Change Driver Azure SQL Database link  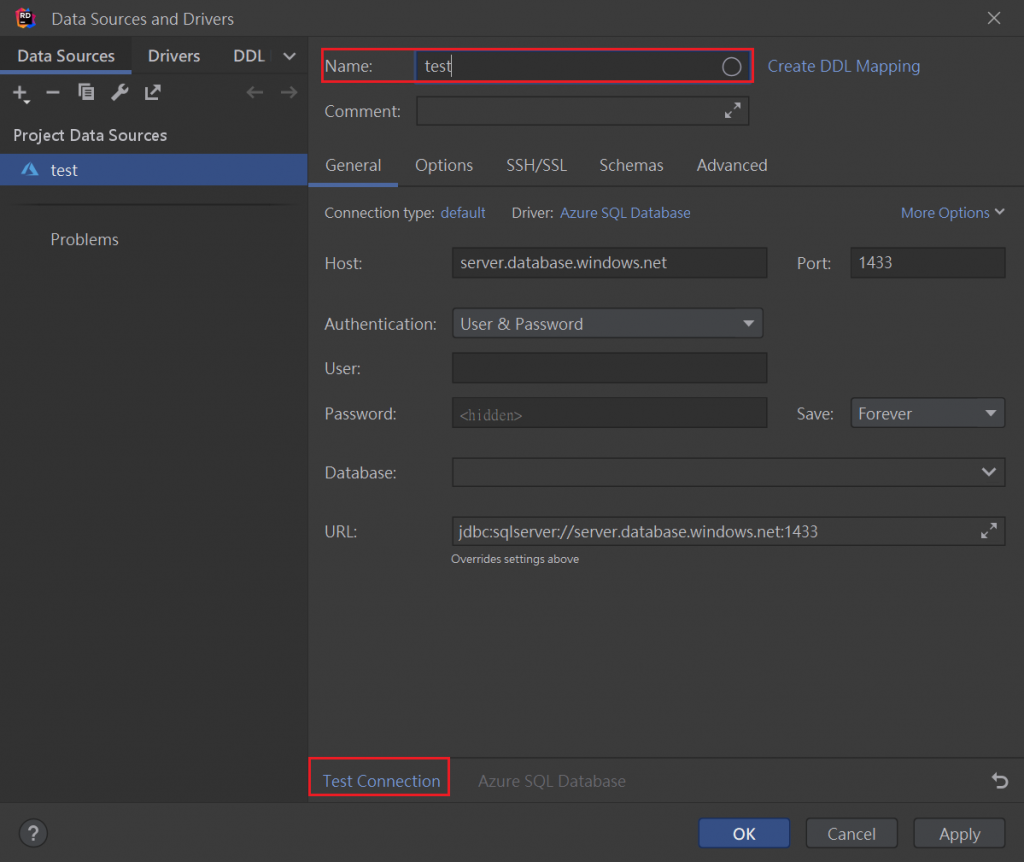(x=625, y=213)
